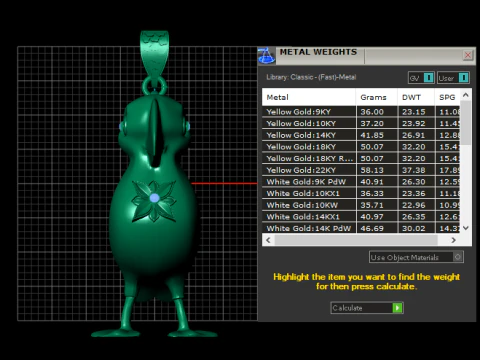Click the 40.91 grams value

(372, 182)
